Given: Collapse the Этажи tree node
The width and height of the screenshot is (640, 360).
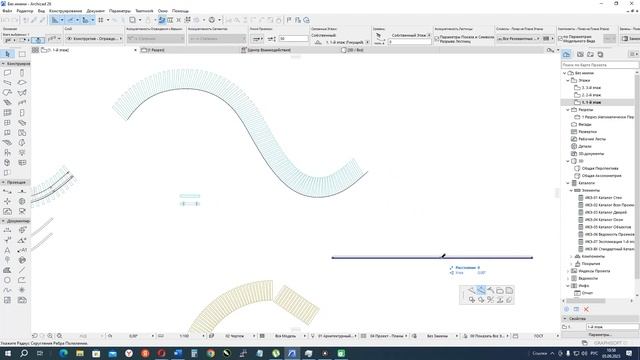Looking at the screenshot, I should 568,80.
